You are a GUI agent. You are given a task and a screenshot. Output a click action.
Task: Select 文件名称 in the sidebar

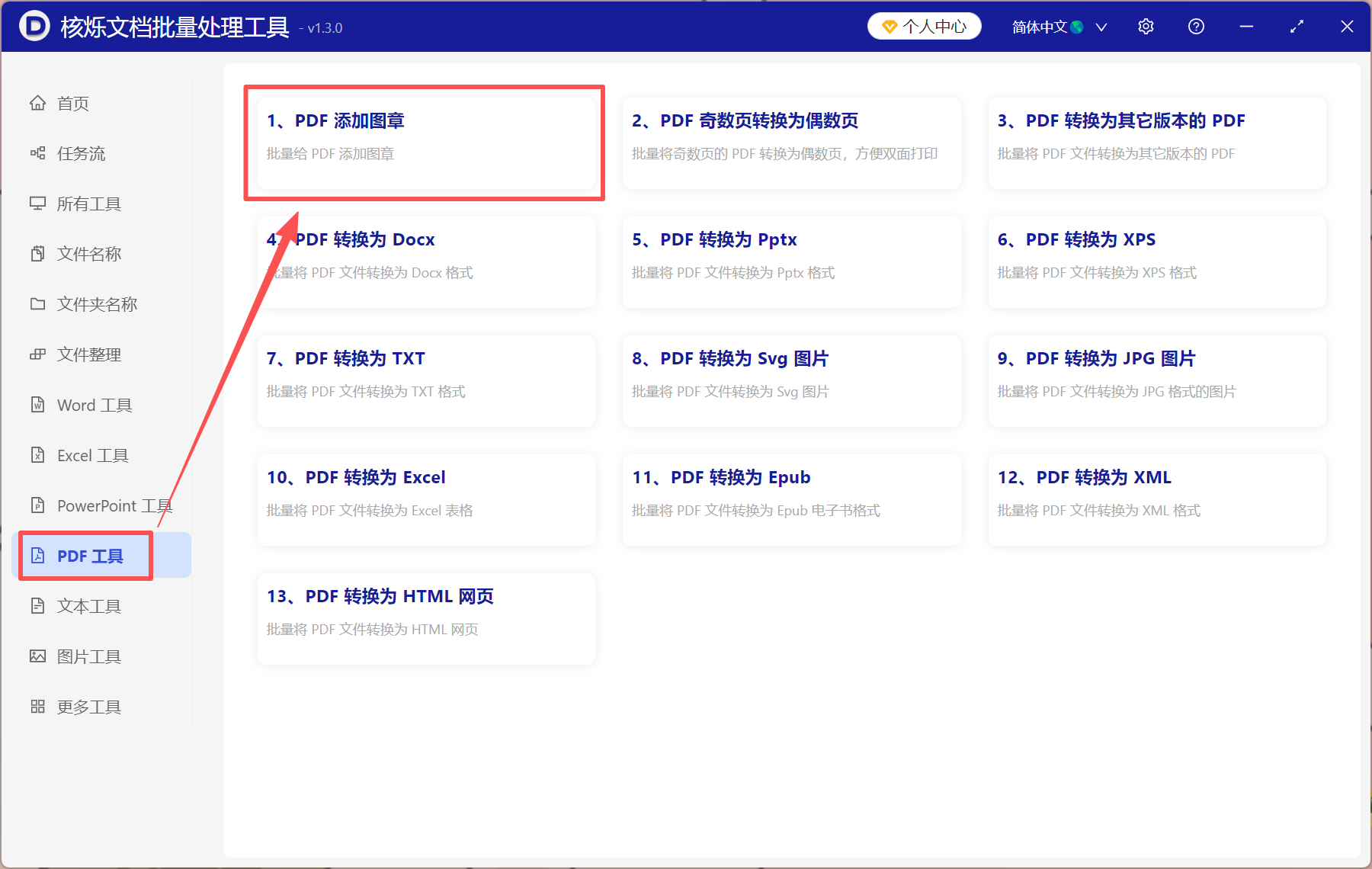point(38,253)
